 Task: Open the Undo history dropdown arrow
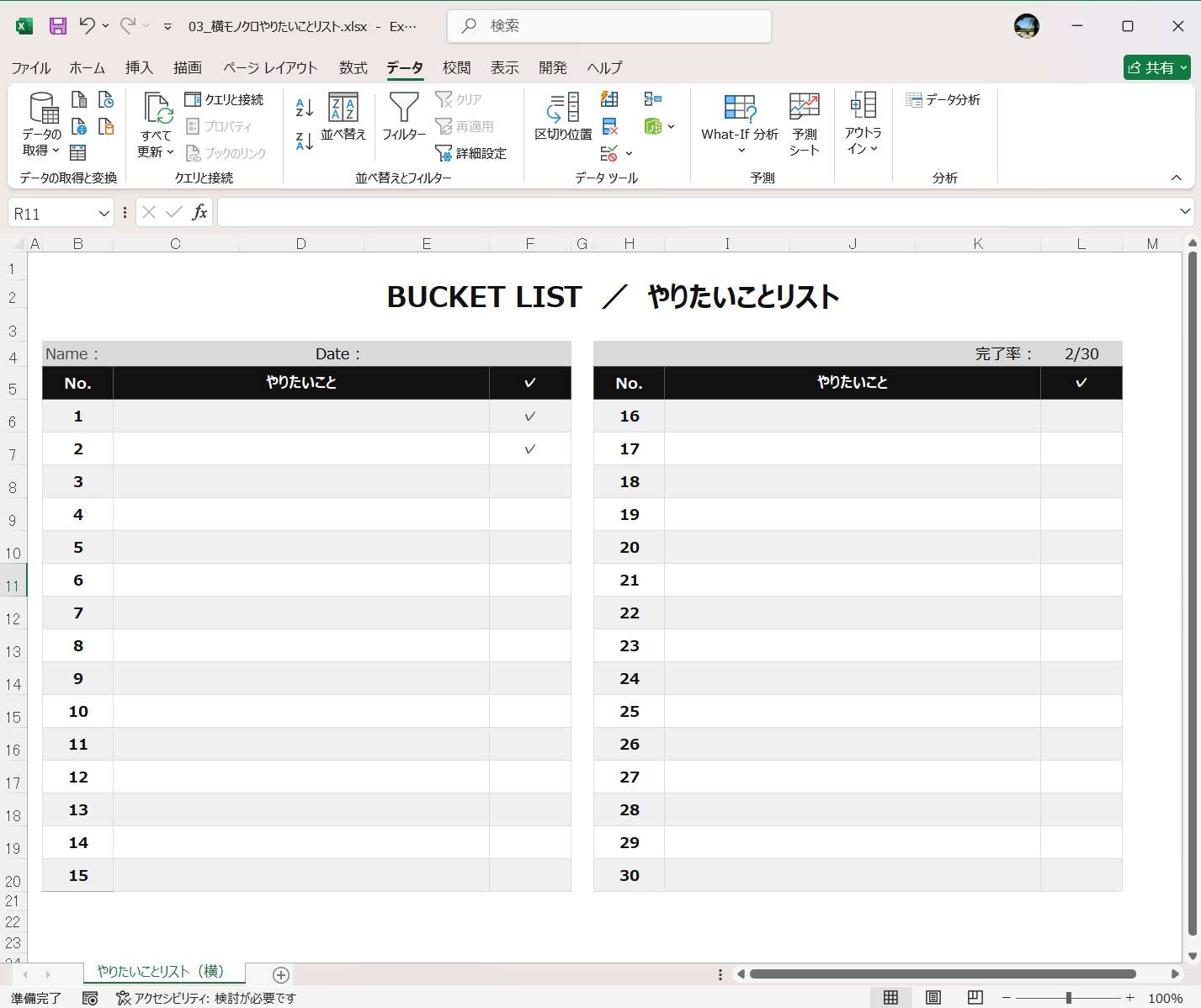[x=105, y=26]
